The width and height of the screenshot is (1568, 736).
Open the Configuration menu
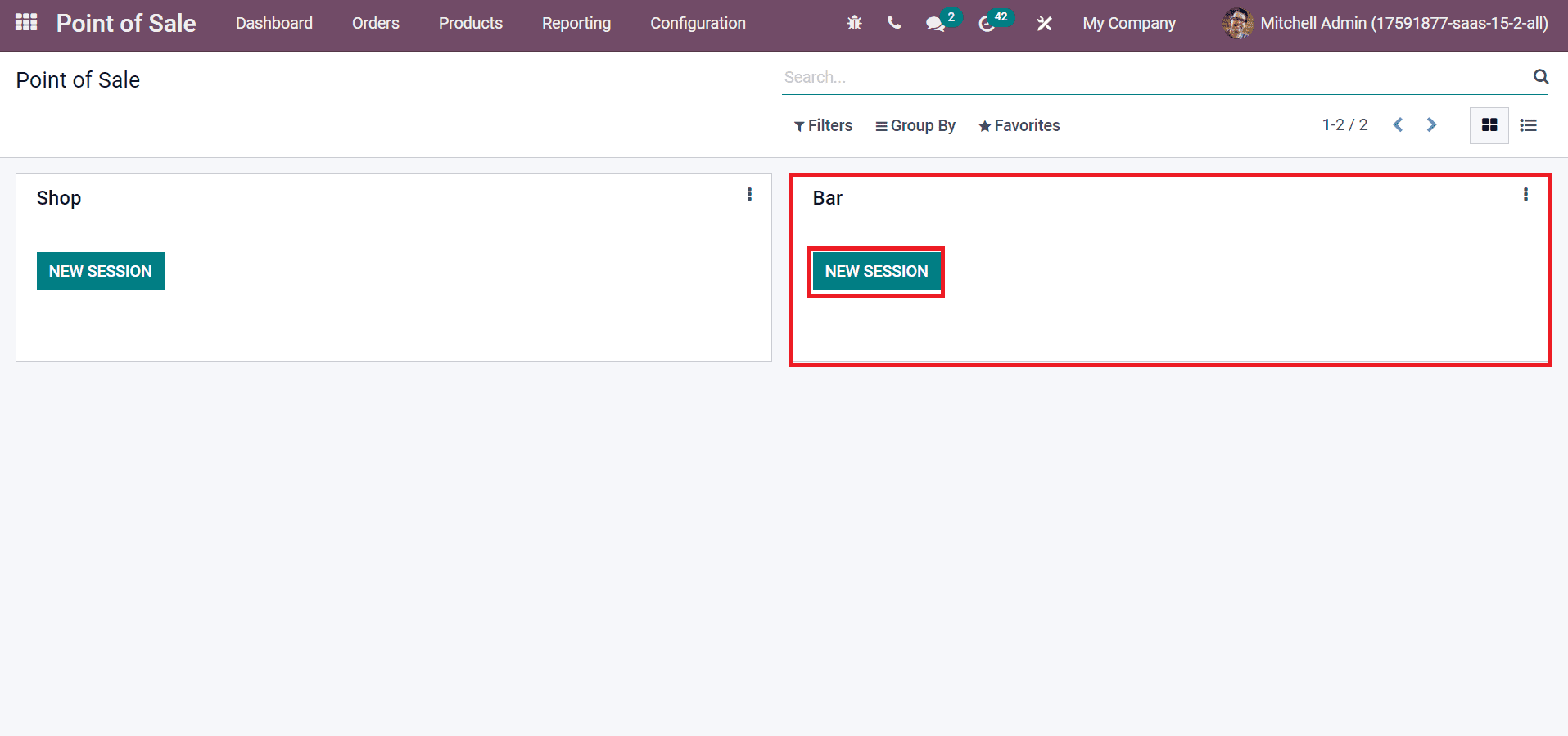click(x=698, y=24)
